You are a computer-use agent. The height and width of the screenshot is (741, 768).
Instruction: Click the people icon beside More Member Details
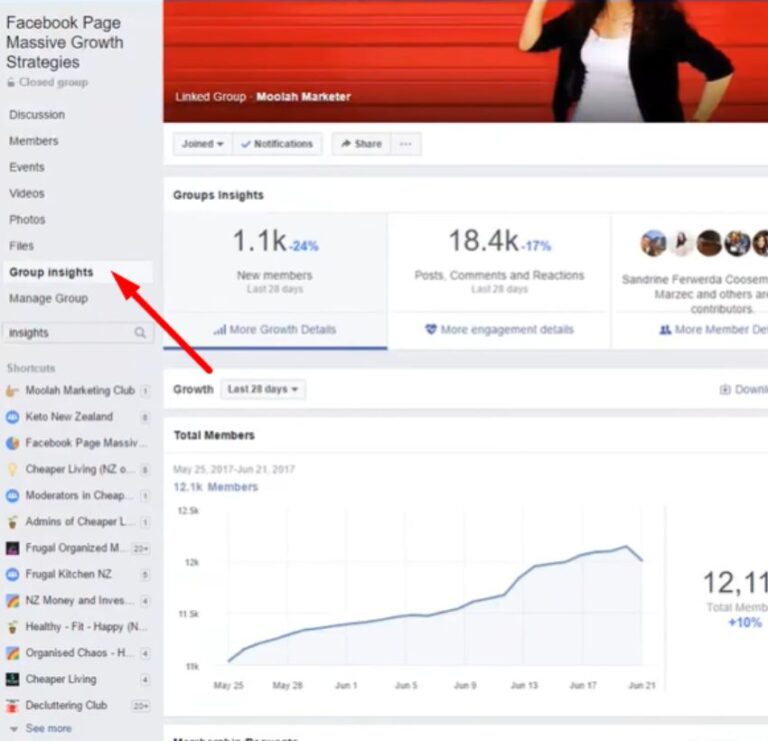pyautogui.click(x=665, y=330)
